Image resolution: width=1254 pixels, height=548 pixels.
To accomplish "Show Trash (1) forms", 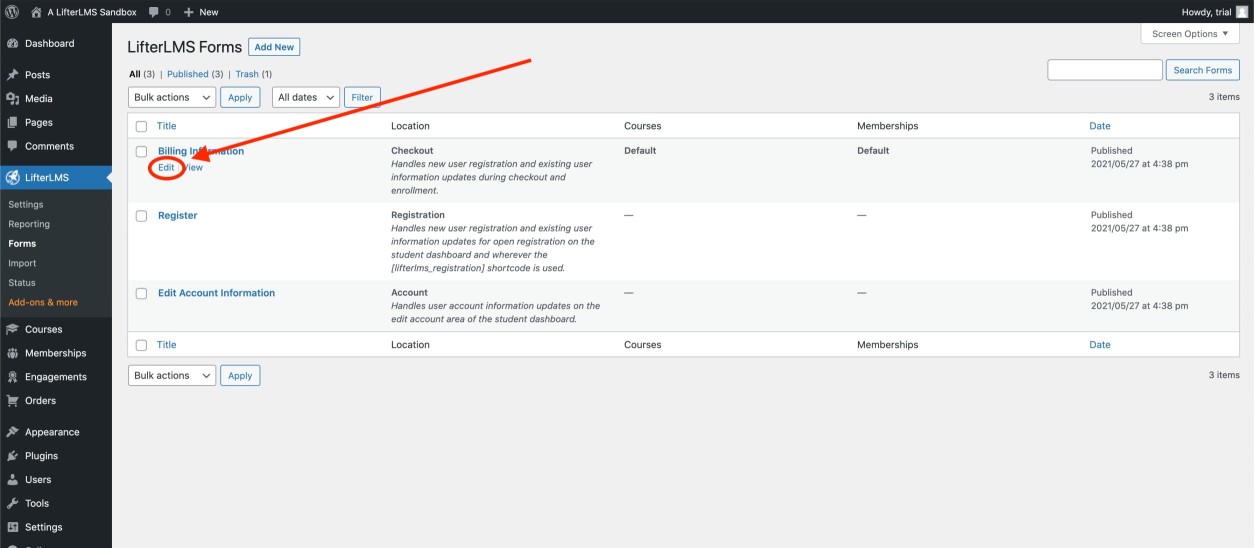I will [x=253, y=74].
